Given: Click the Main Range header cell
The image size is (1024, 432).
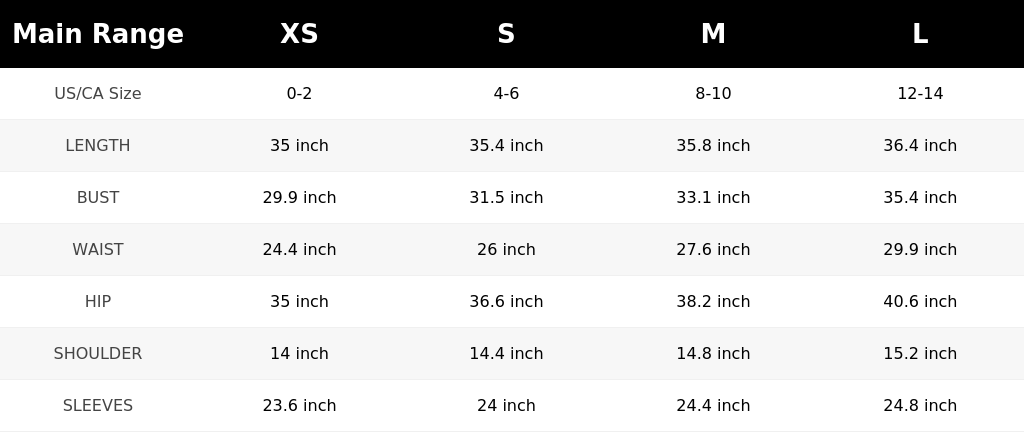Looking at the screenshot, I should click(98, 34).
